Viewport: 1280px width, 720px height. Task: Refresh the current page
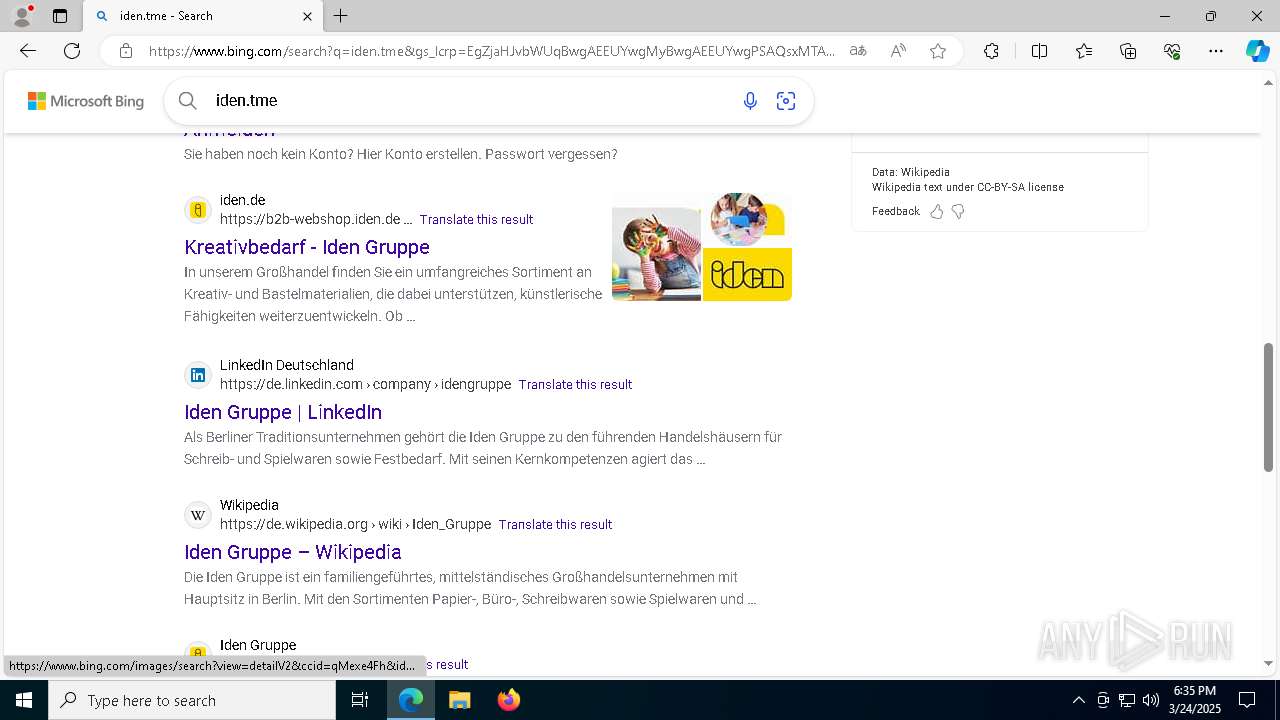coord(72,51)
